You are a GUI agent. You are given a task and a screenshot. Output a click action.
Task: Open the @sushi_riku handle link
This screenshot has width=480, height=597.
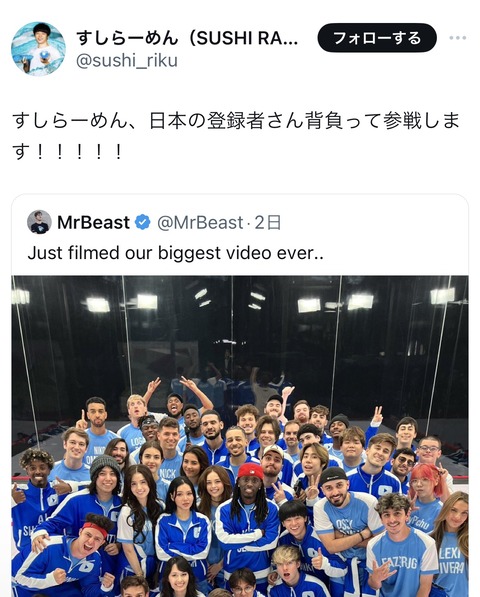coord(127,61)
